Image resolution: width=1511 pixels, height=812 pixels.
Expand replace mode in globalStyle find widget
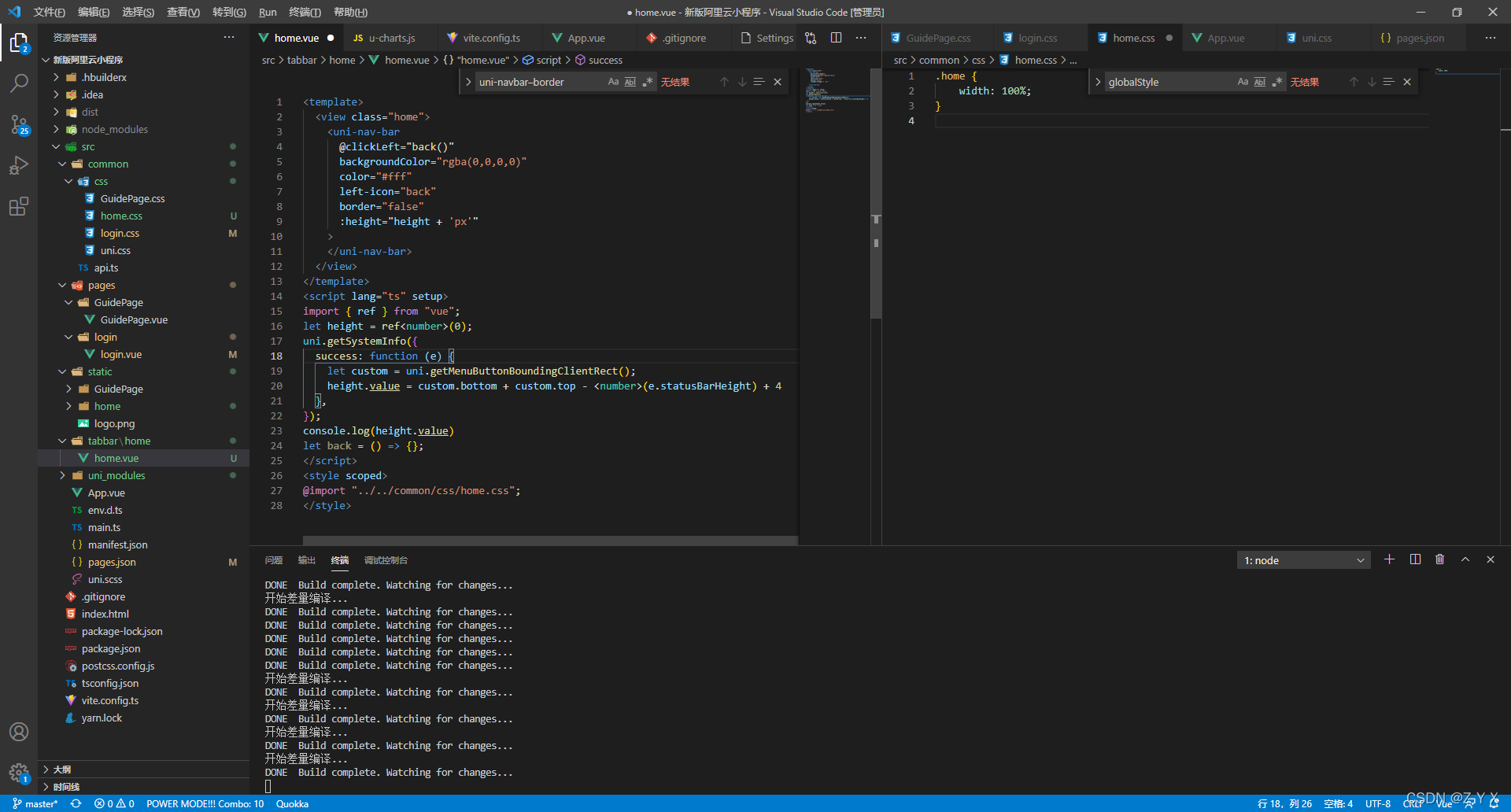(1098, 82)
